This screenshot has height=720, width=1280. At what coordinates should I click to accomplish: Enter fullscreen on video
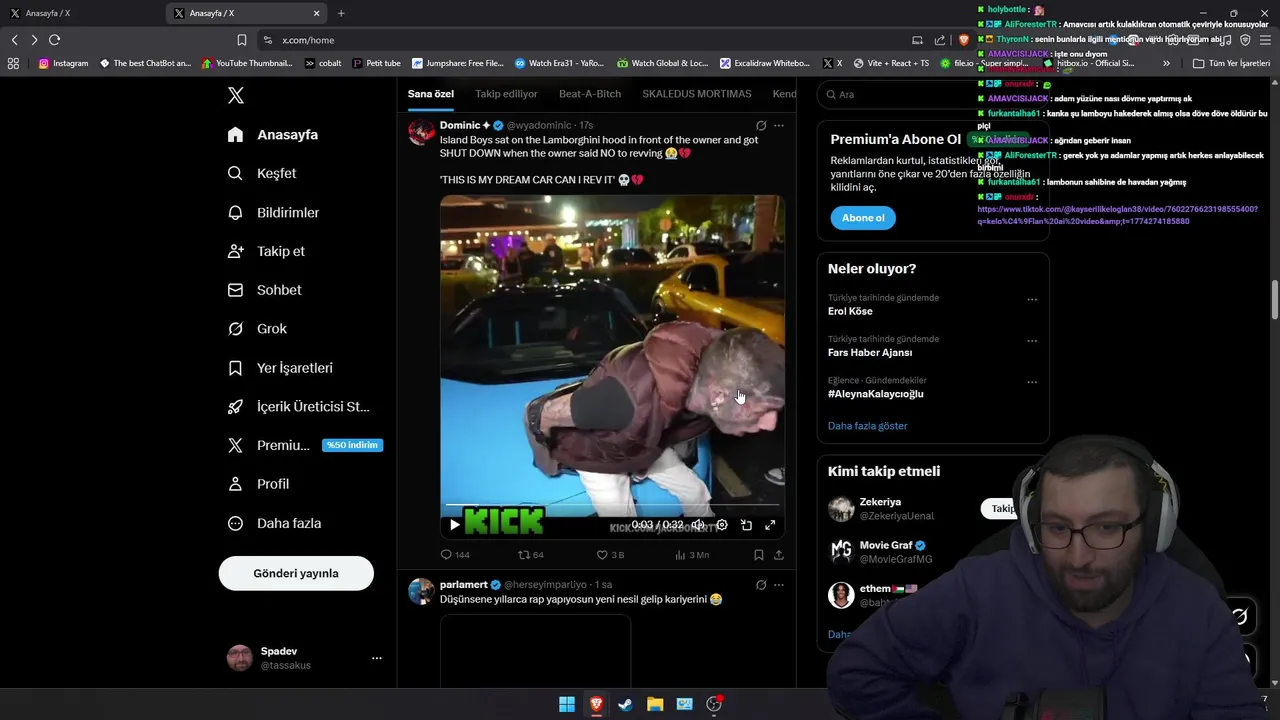pos(770,525)
